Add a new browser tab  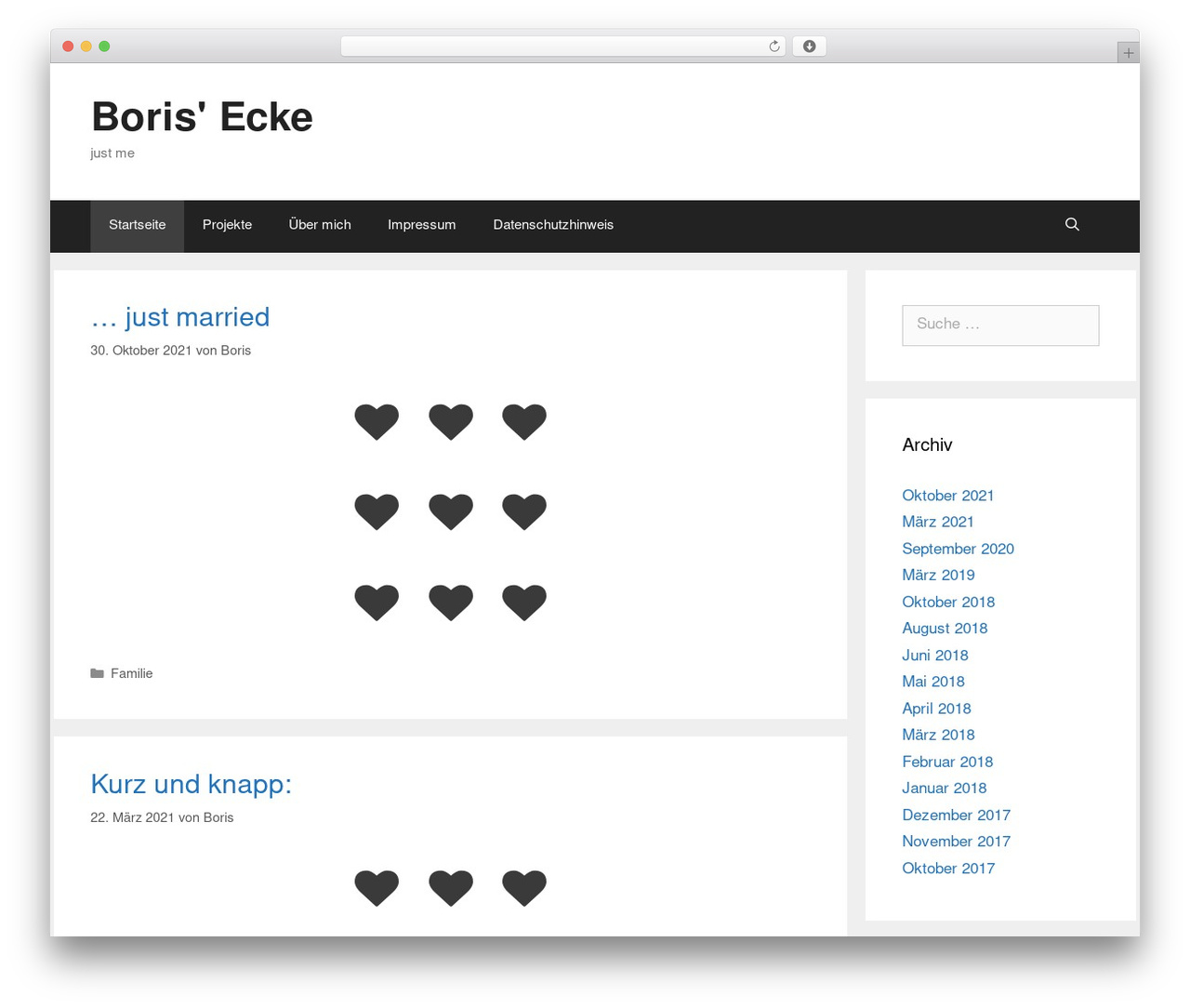[x=1129, y=53]
